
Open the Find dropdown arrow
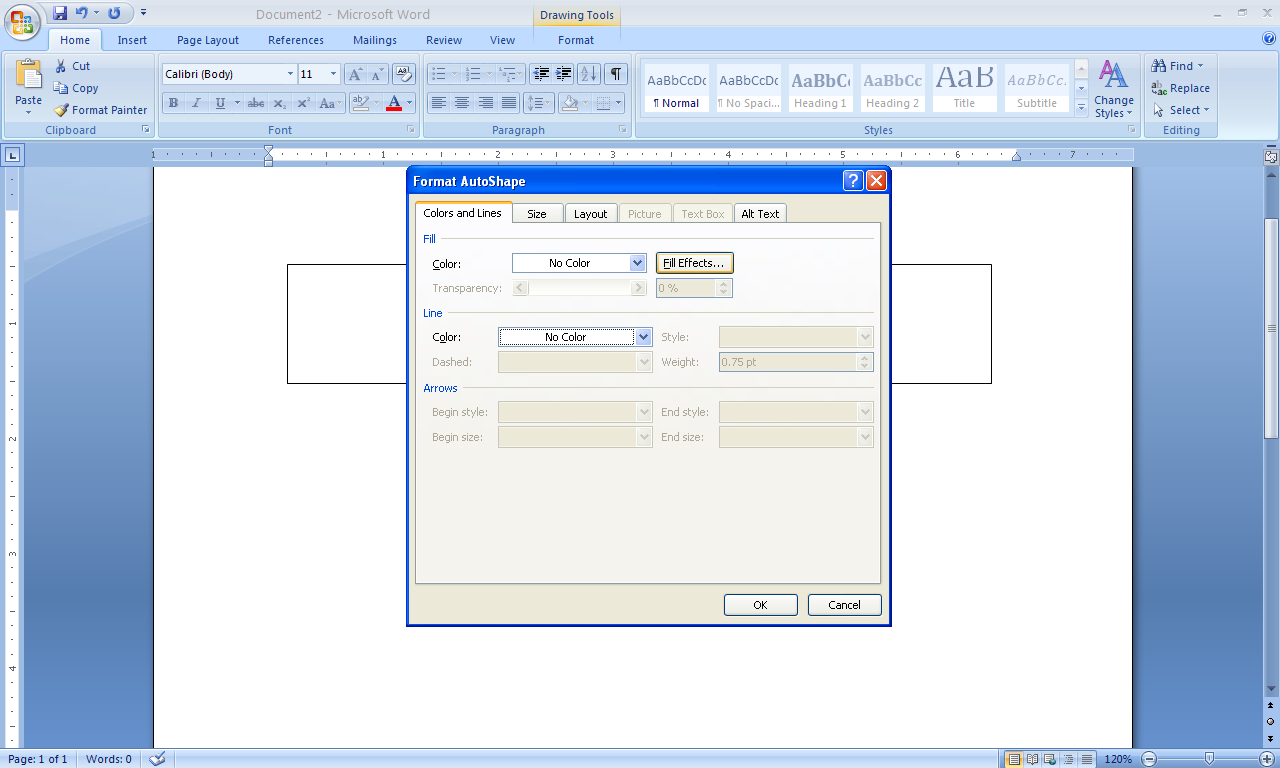tap(1200, 66)
